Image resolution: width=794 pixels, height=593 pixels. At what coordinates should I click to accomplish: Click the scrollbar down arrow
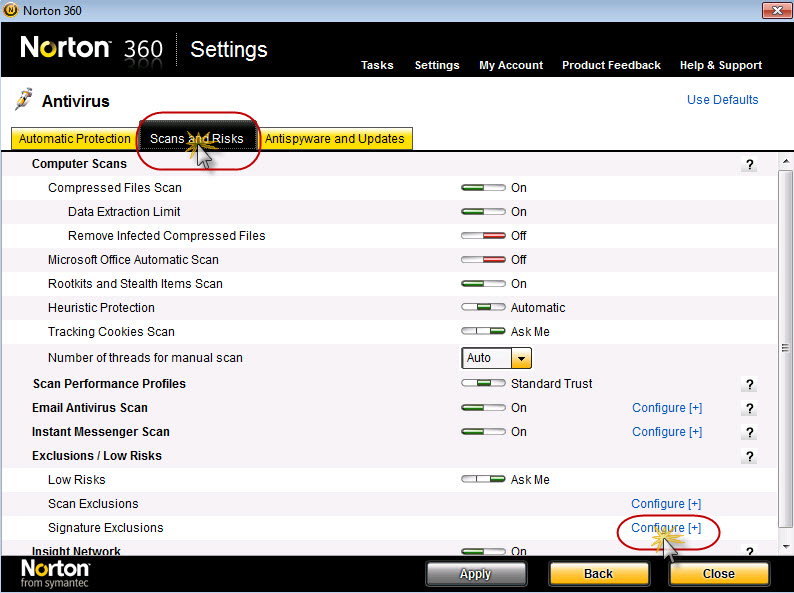785,547
